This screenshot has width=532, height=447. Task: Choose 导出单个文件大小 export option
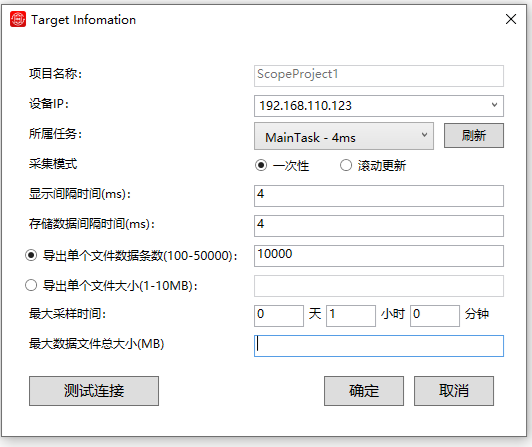[31, 285]
